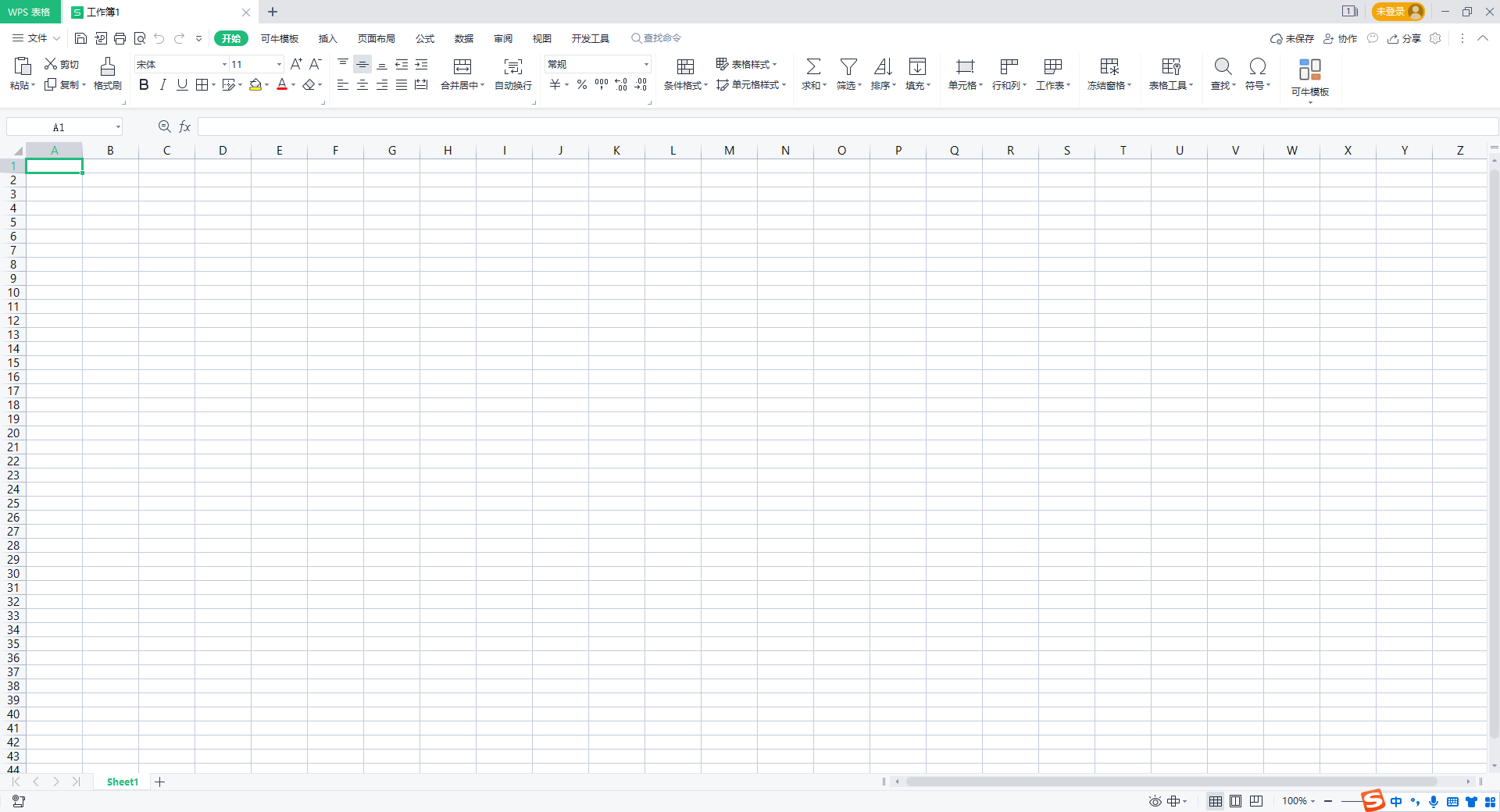Click the decrease decimal places icon
The width and height of the screenshot is (1500, 812).
[641, 84]
